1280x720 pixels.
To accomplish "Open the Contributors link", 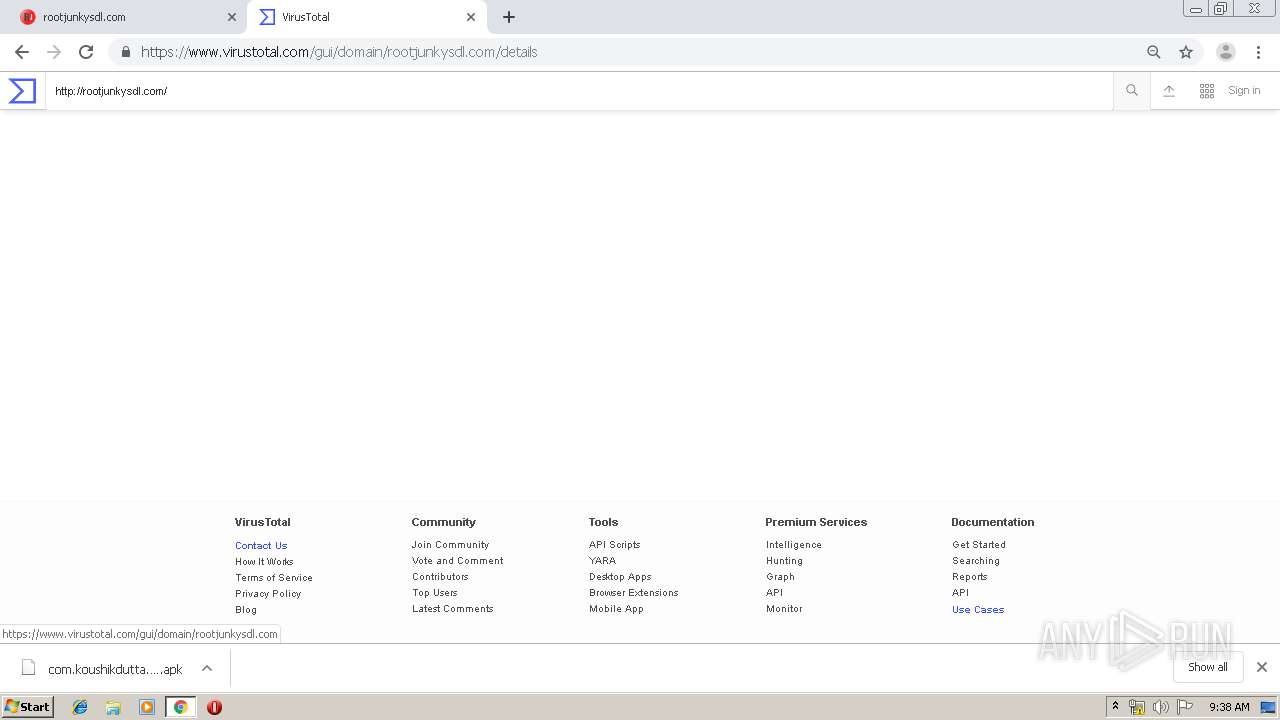I will click(x=440, y=576).
